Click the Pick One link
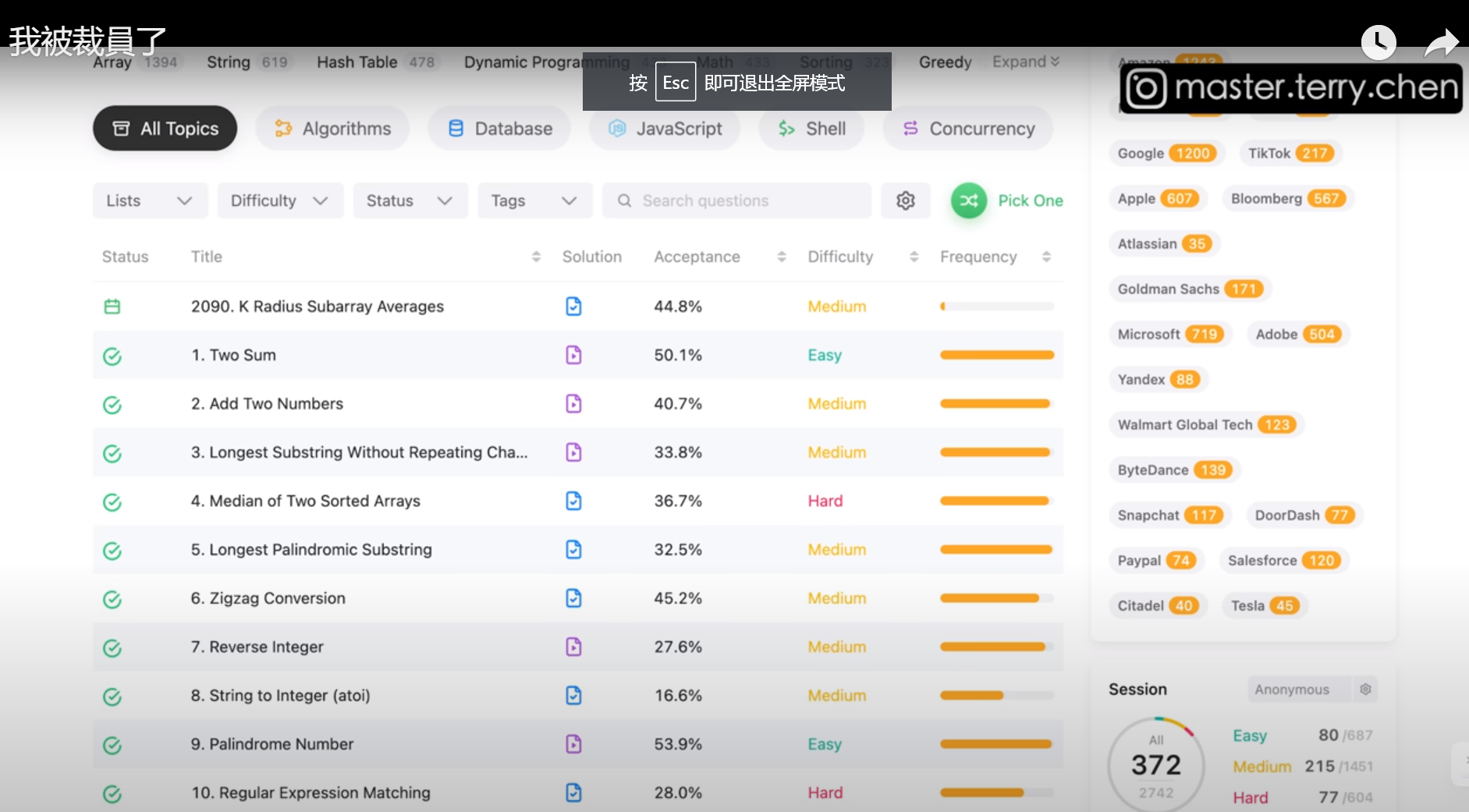The height and width of the screenshot is (812, 1469). coord(1031,200)
